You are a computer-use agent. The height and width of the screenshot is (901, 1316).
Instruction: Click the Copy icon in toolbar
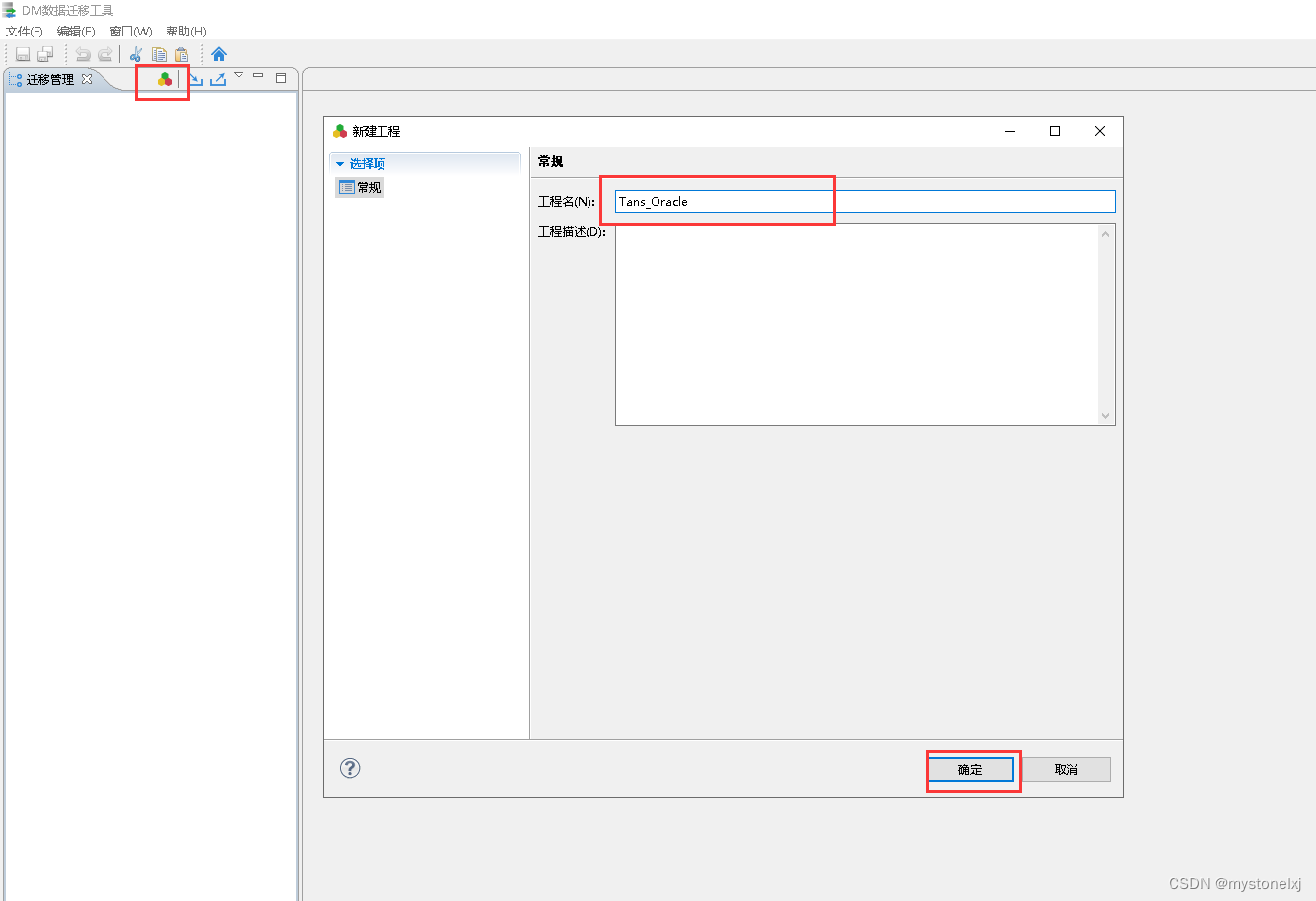tap(159, 54)
